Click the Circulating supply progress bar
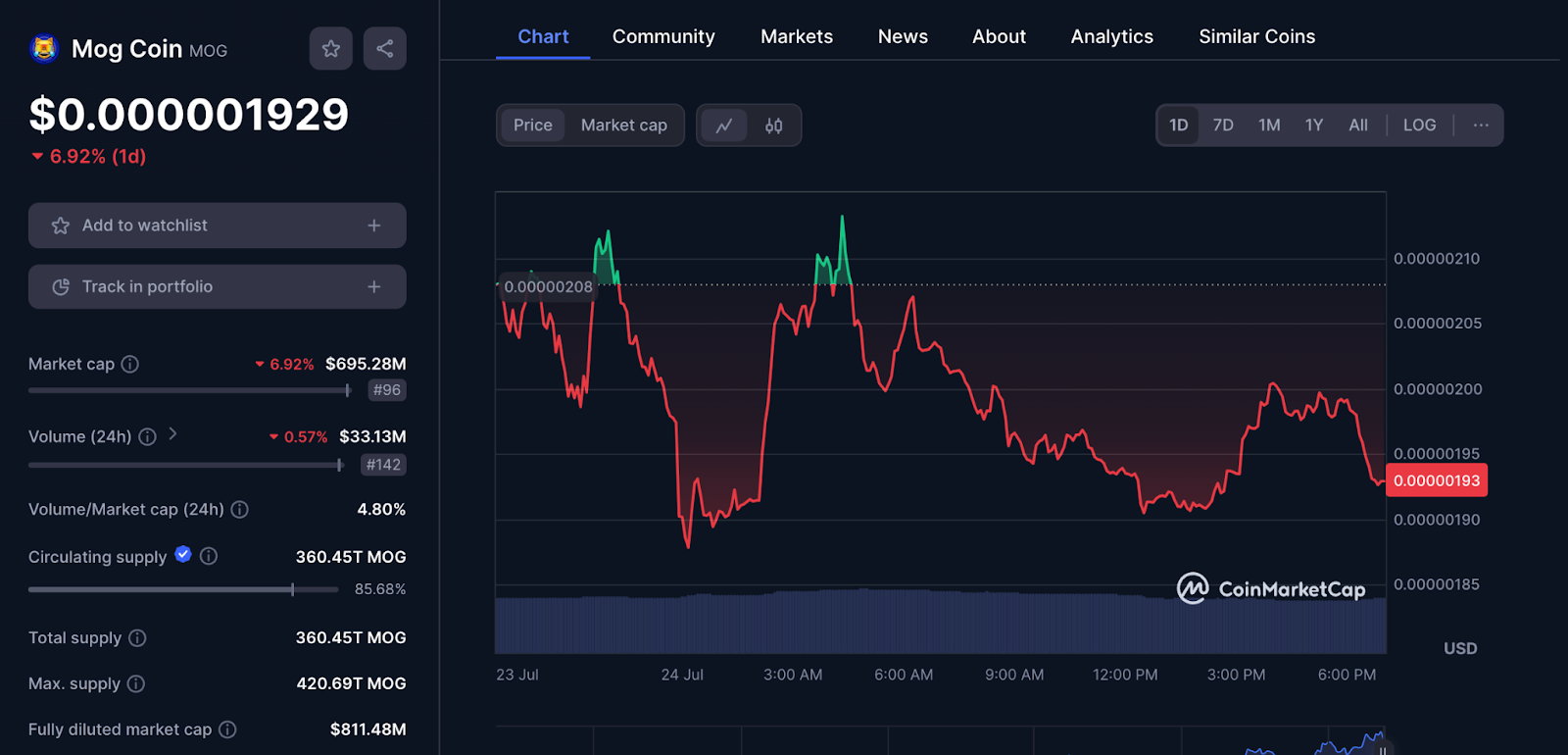 tap(183, 589)
